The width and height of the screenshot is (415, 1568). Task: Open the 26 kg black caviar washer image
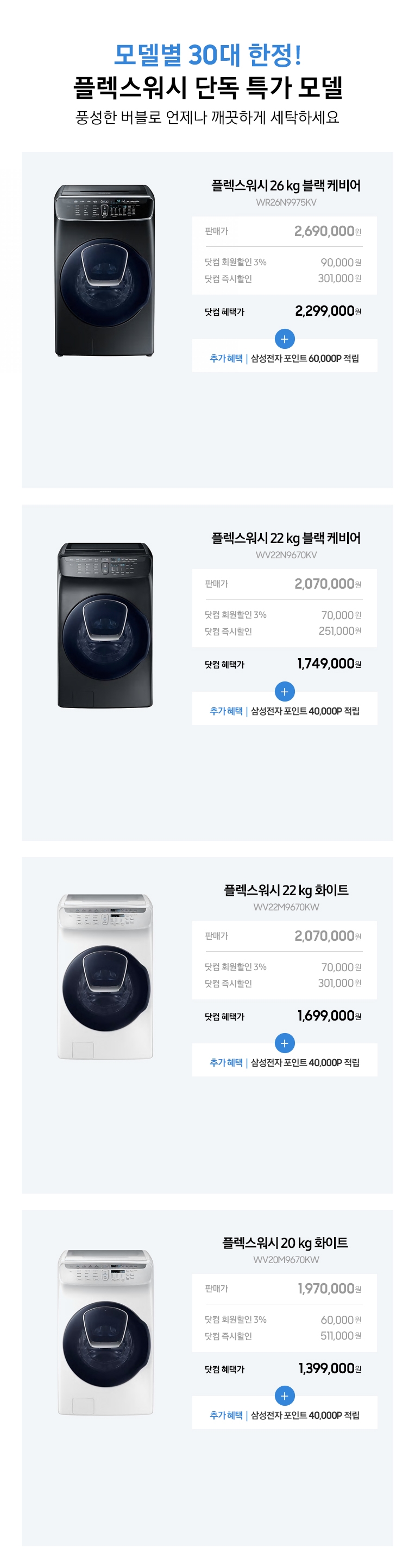pyautogui.click(x=105, y=270)
